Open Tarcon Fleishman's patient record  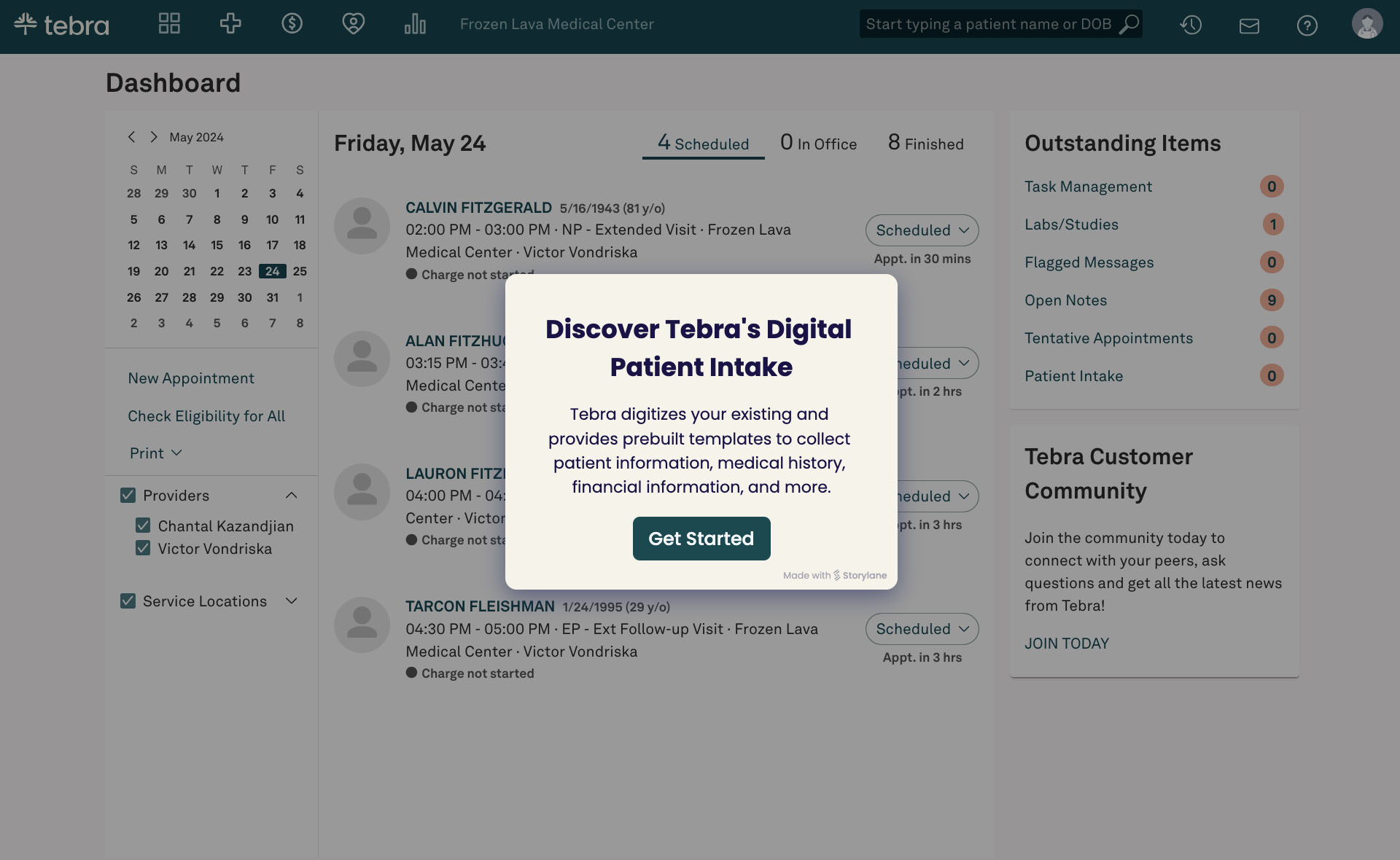click(x=480, y=606)
